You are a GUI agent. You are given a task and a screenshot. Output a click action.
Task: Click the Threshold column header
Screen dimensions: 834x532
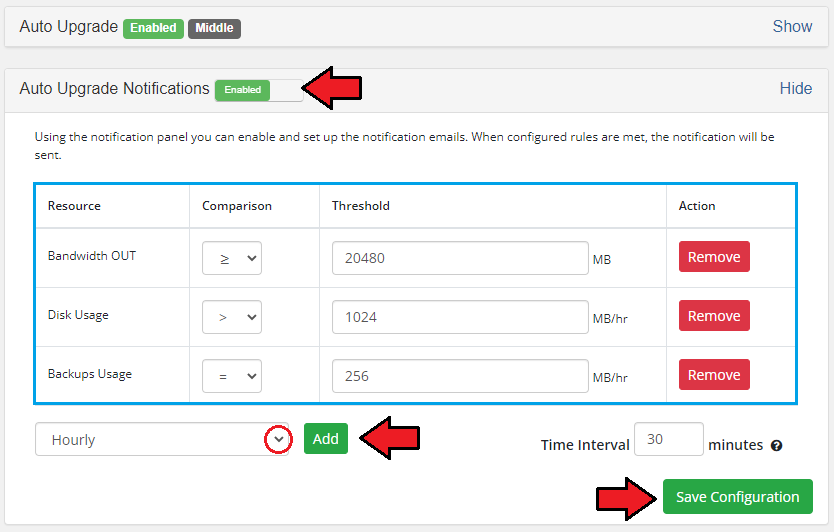pos(361,206)
